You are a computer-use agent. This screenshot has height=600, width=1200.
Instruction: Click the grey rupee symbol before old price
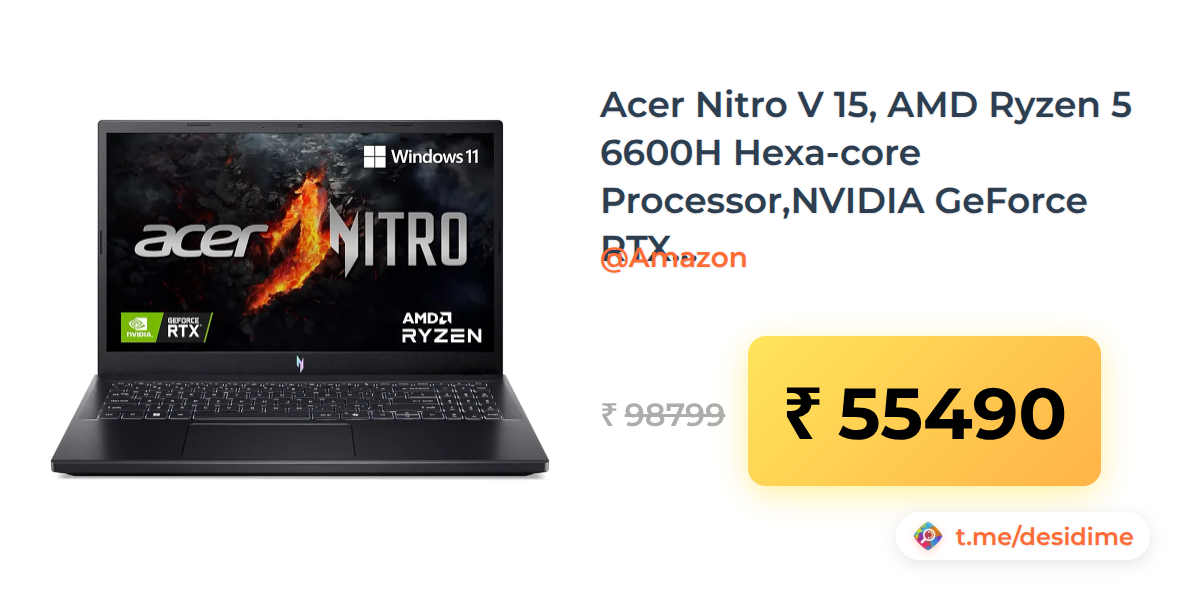click(x=609, y=413)
